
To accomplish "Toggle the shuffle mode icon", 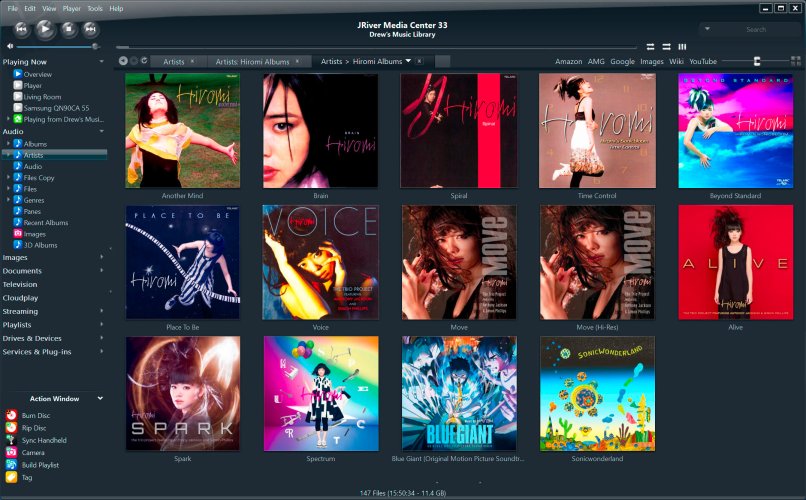I will click(x=666, y=47).
